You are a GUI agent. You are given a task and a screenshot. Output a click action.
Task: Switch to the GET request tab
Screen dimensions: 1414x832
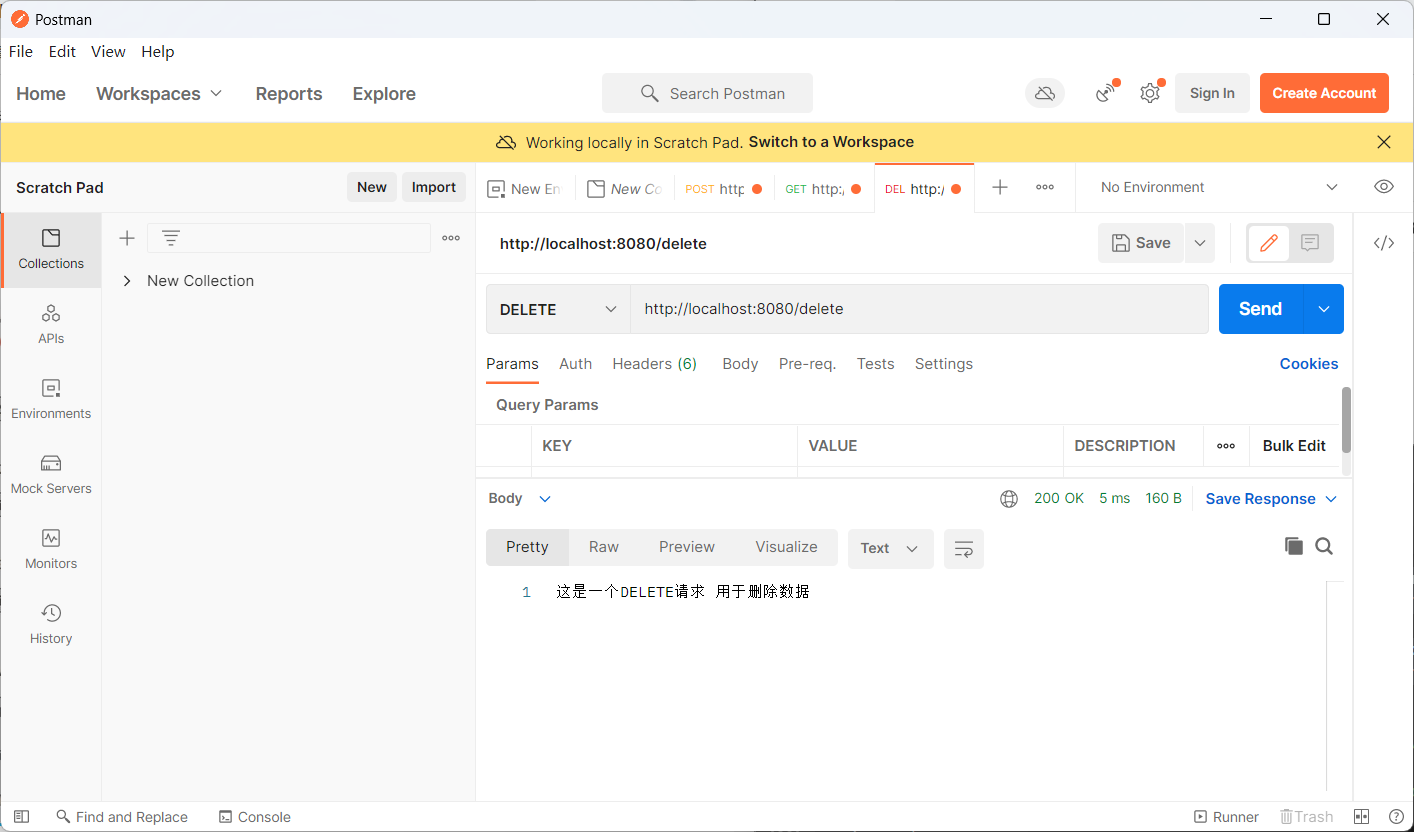tap(824, 188)
